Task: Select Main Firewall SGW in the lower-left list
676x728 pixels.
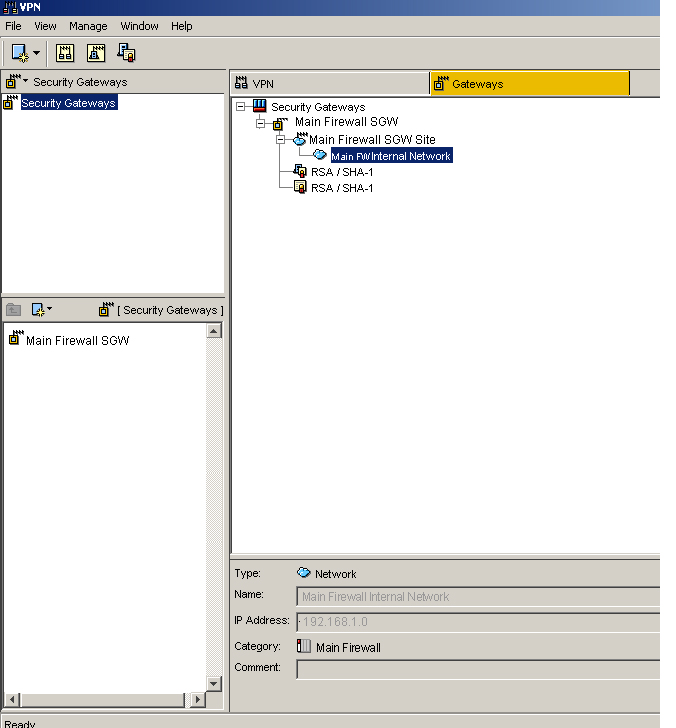Action: tap(77, 340)
